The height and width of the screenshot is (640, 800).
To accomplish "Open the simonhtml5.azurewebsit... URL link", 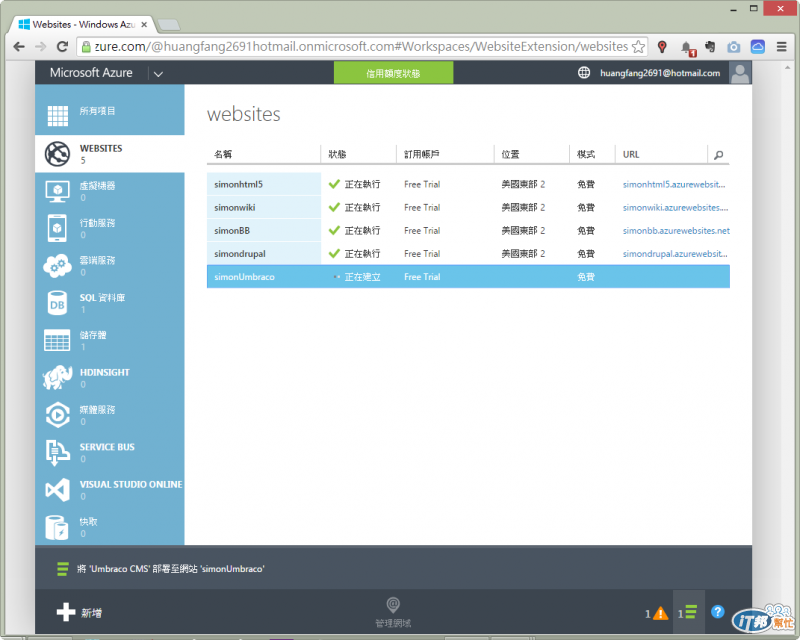I will click(673, 184).
